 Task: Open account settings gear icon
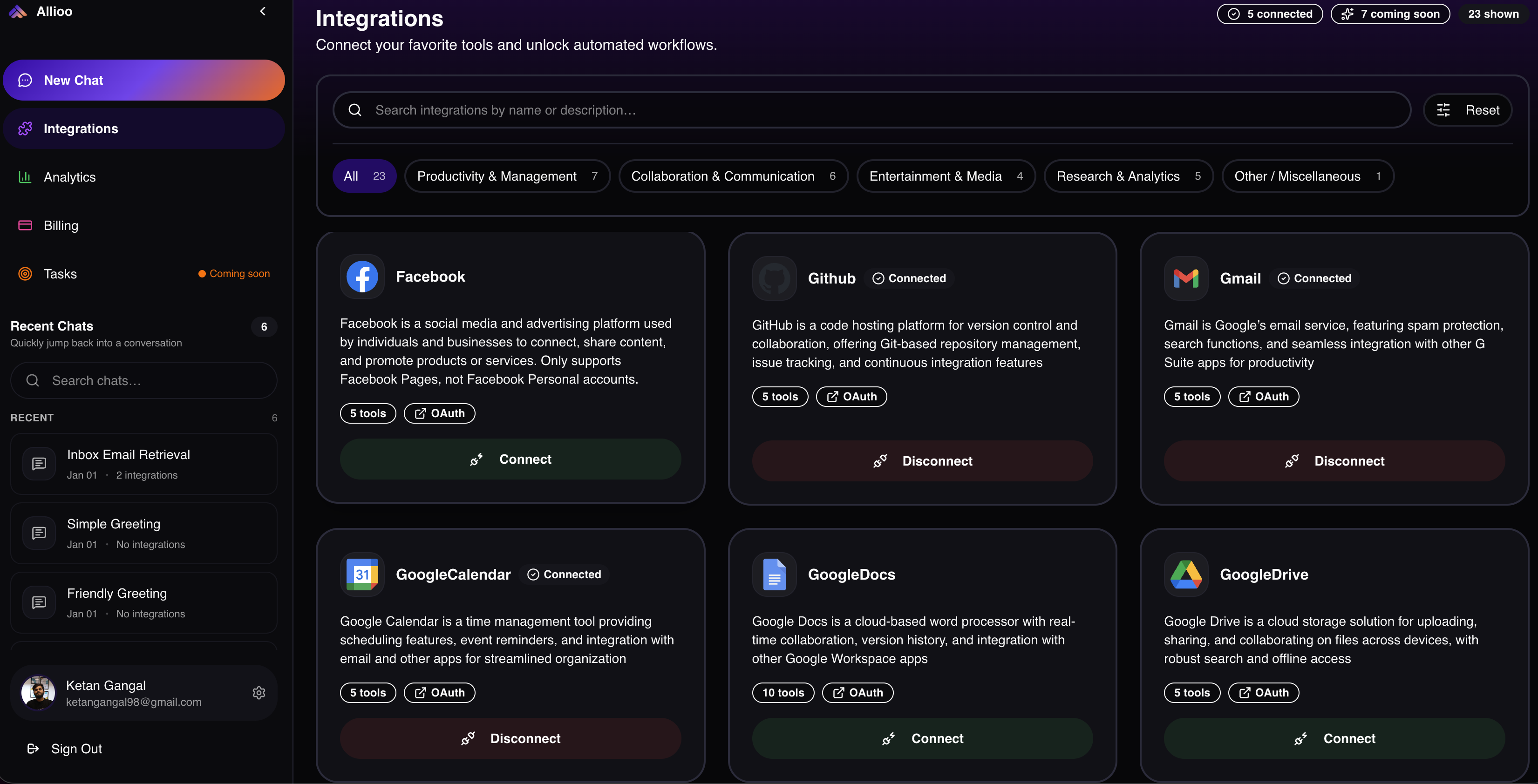coord(259,693)
